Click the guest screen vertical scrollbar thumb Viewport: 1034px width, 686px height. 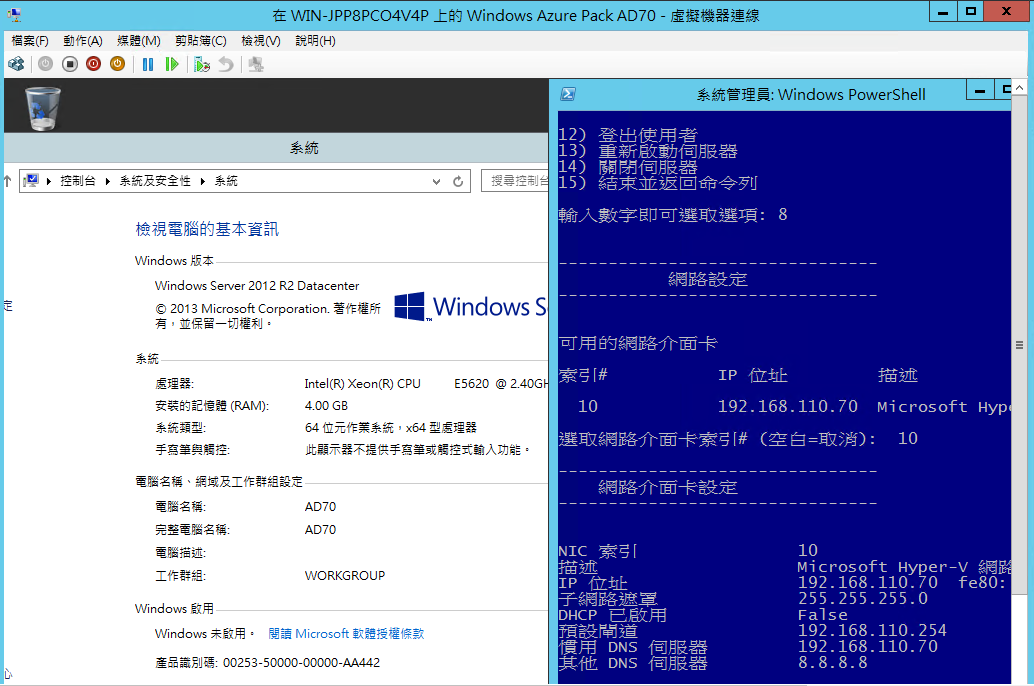1019,345
